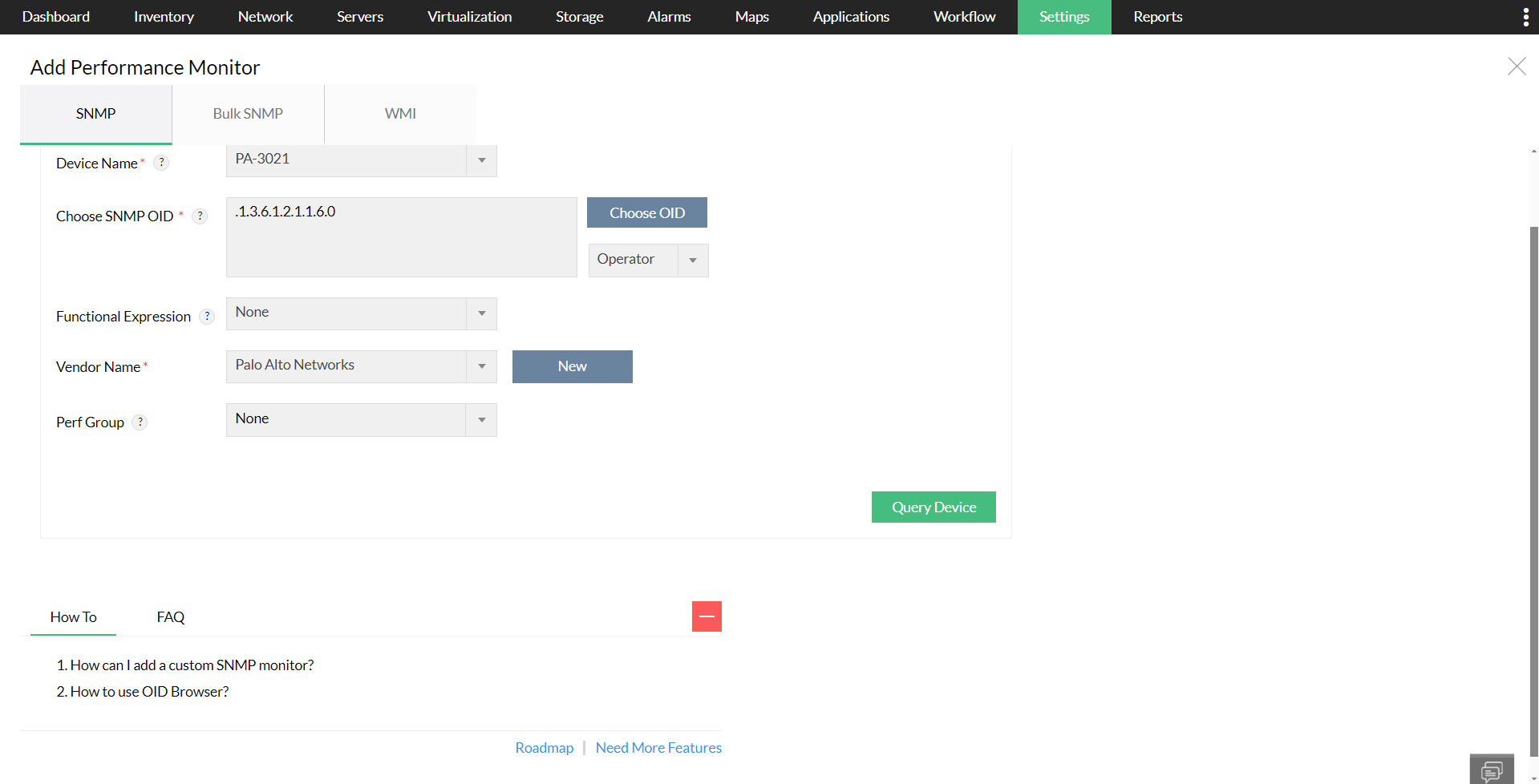Open the Device Name help tooltip

point(161,162)
